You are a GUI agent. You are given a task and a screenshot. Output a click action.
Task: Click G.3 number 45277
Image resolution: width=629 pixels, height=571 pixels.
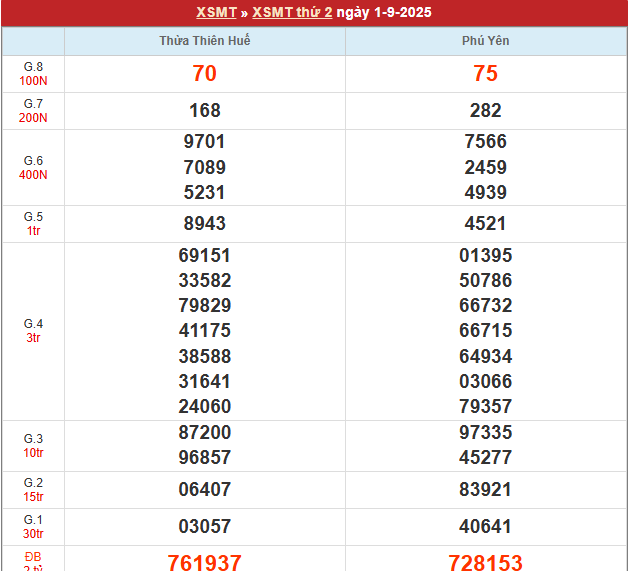point(485,457)
